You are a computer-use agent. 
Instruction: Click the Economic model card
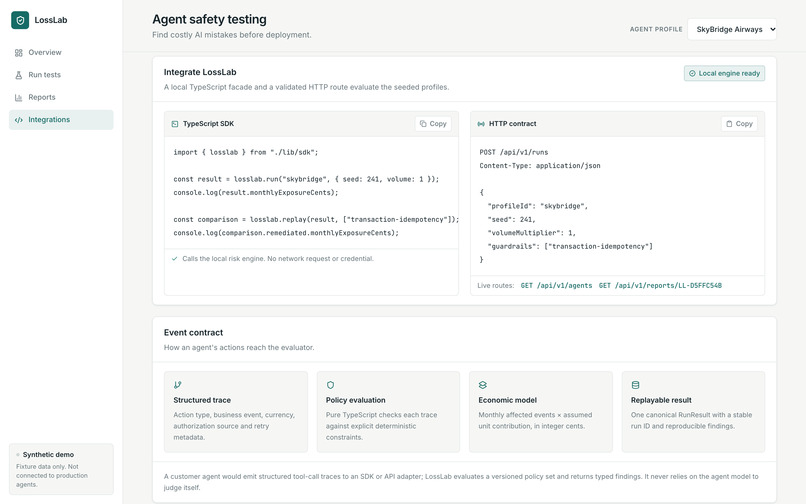pyautogui.click(x=541, y=412)
